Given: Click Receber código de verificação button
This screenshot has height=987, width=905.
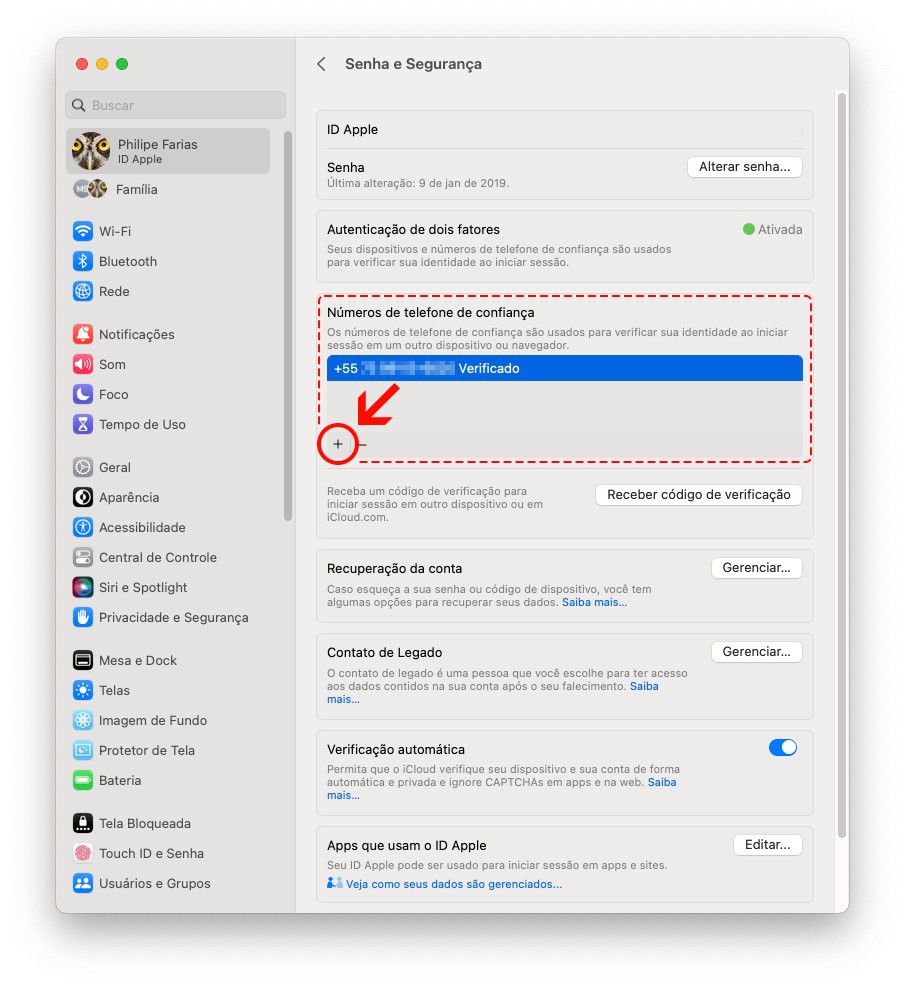Looking at the screenshot, I should (x=699, y=495).
